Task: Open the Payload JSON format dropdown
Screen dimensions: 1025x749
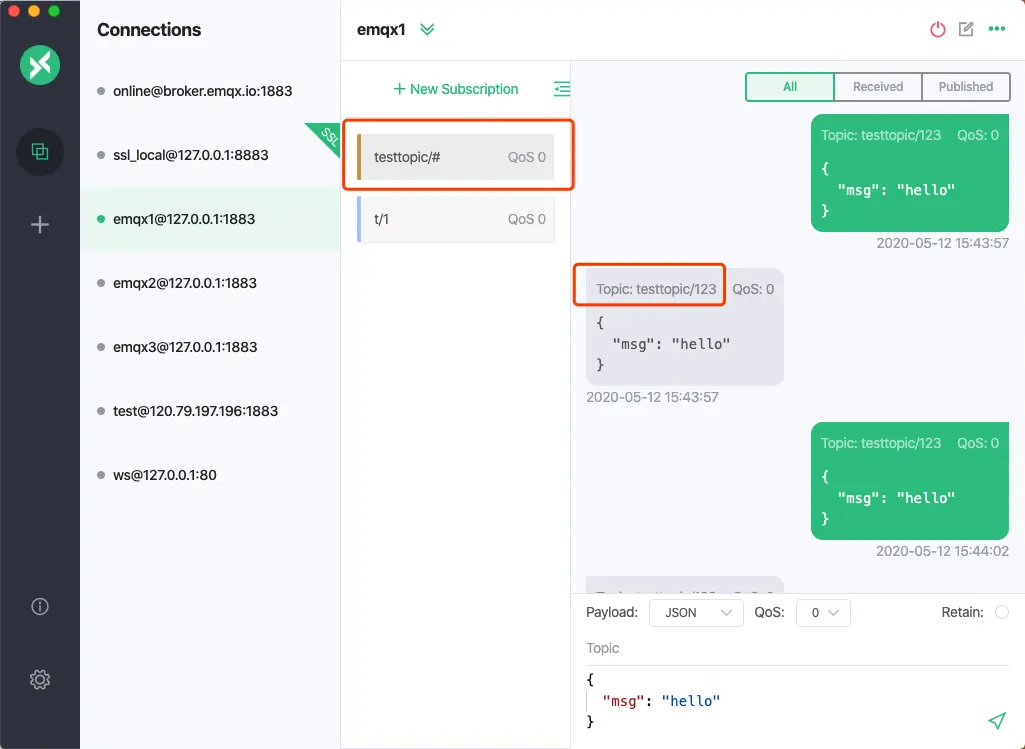Action: click(x=696, y=612)
